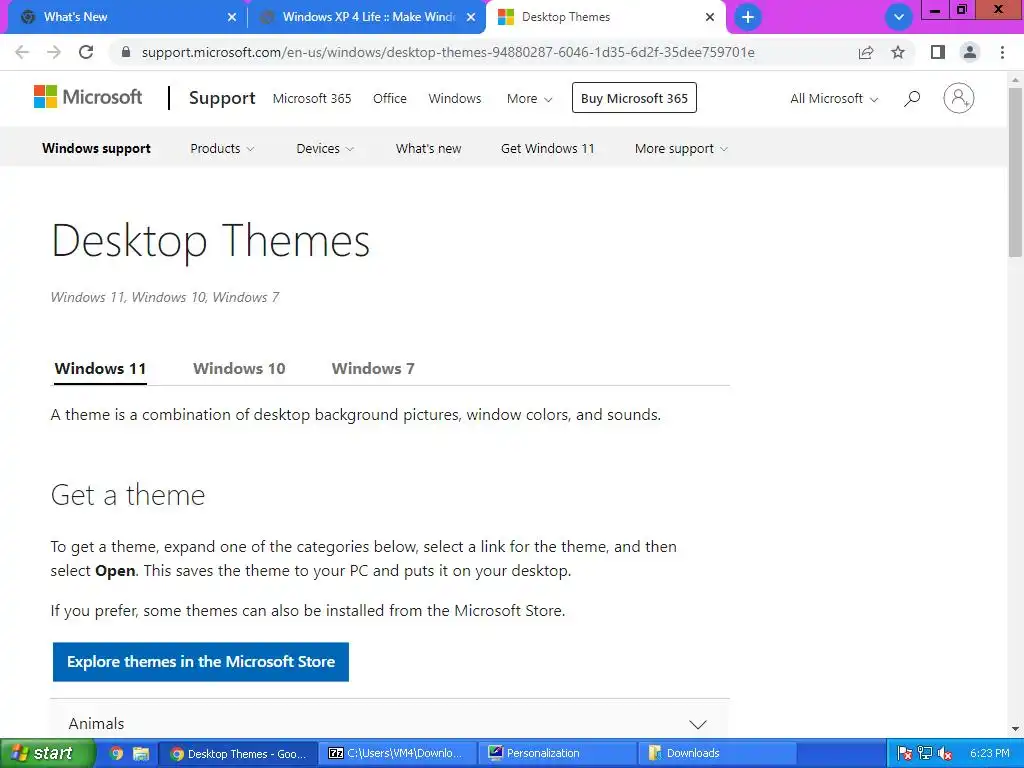Go back using browser back arrow
The image size is (1024, 768).
click(x=22, y=52)
